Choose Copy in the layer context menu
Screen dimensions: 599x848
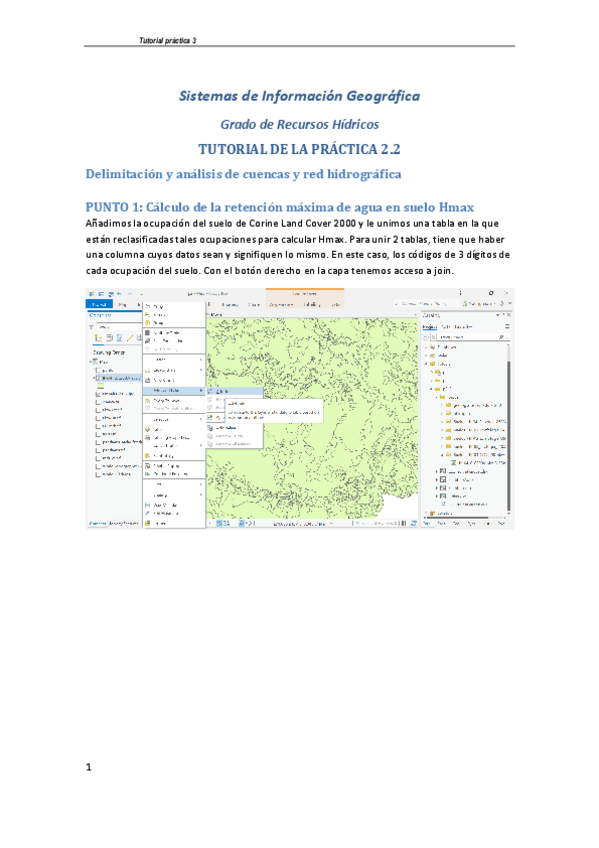click(174, 307)
